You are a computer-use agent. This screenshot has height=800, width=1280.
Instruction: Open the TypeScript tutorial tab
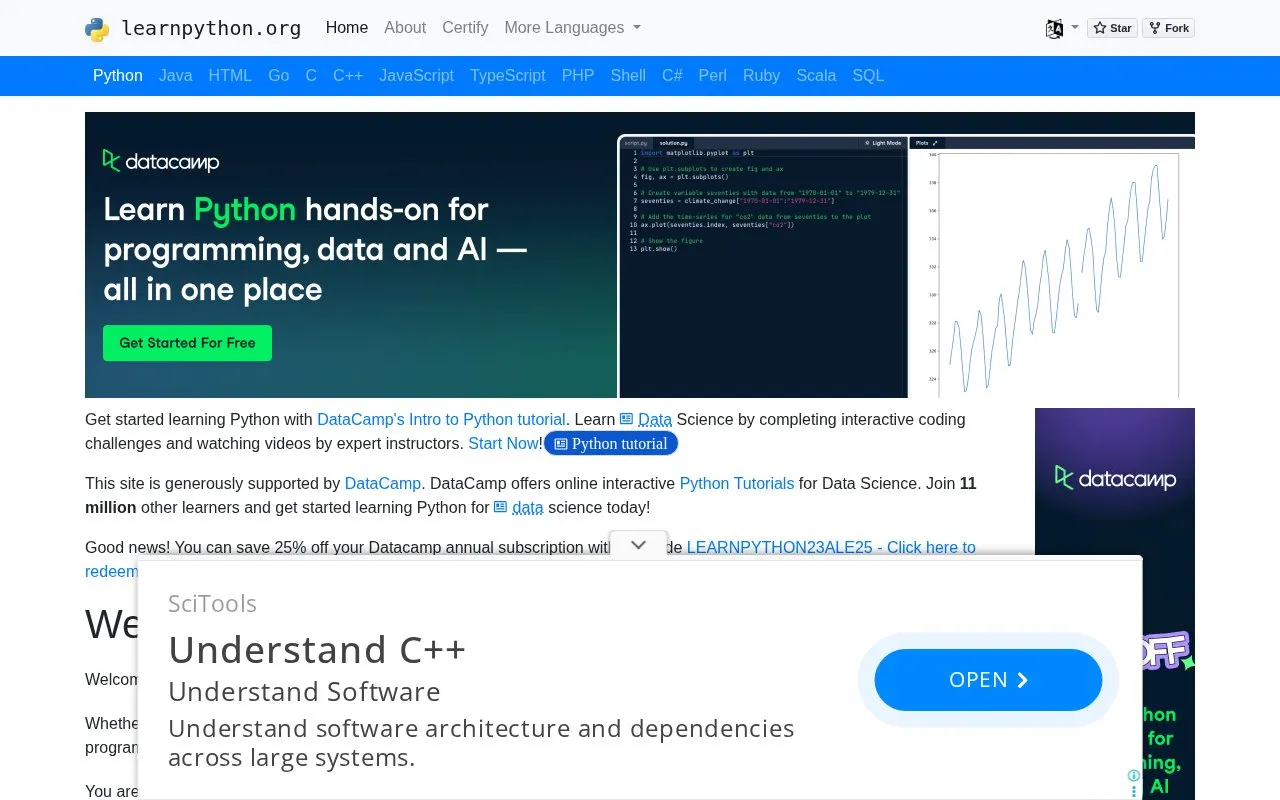tap(508, 76)
